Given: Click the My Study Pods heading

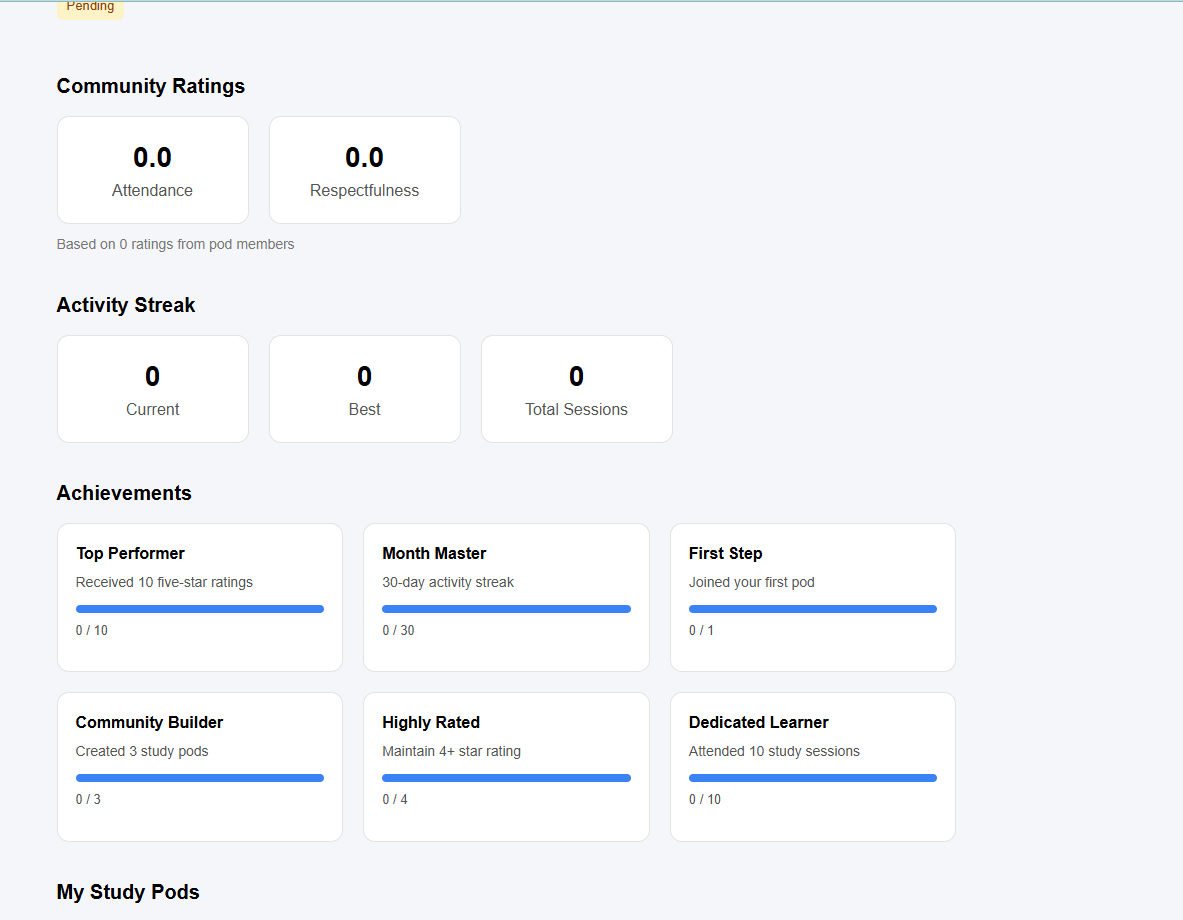Looking at the screenshot, I should pyautogui.click(x=128, y=892).
